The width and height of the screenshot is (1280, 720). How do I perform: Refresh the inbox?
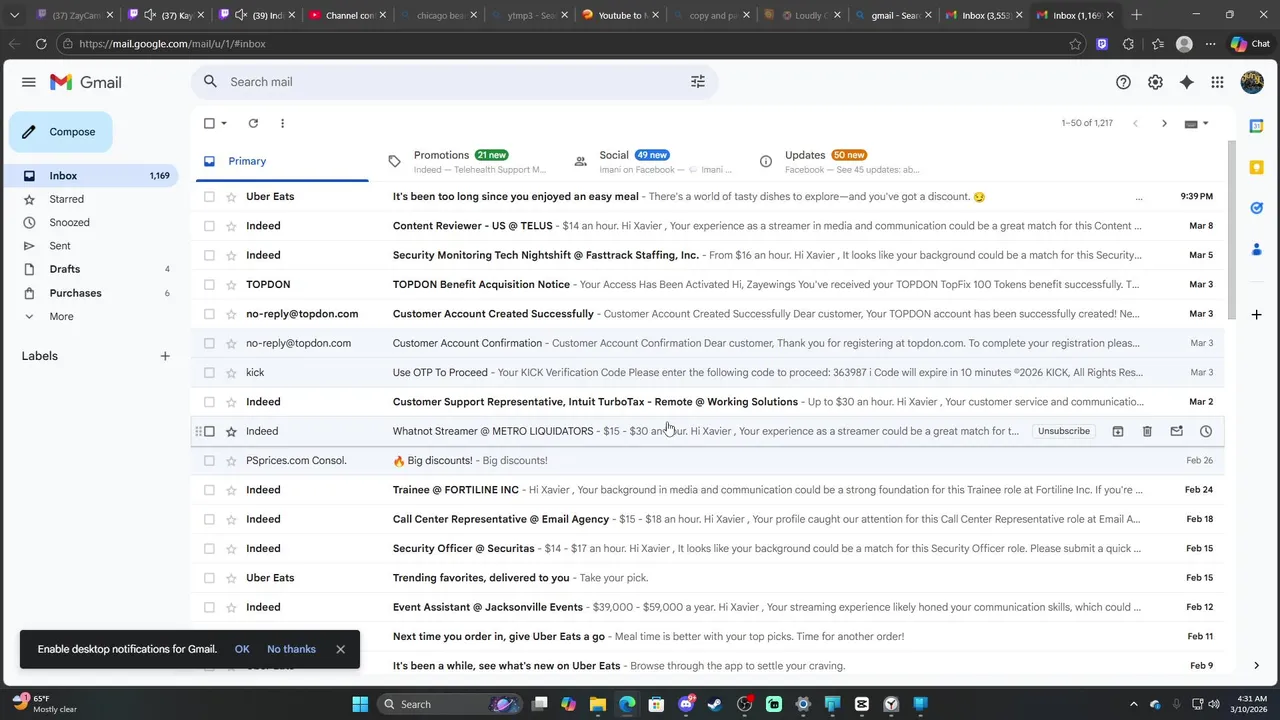pyautogui.click(x=253, y=123)
